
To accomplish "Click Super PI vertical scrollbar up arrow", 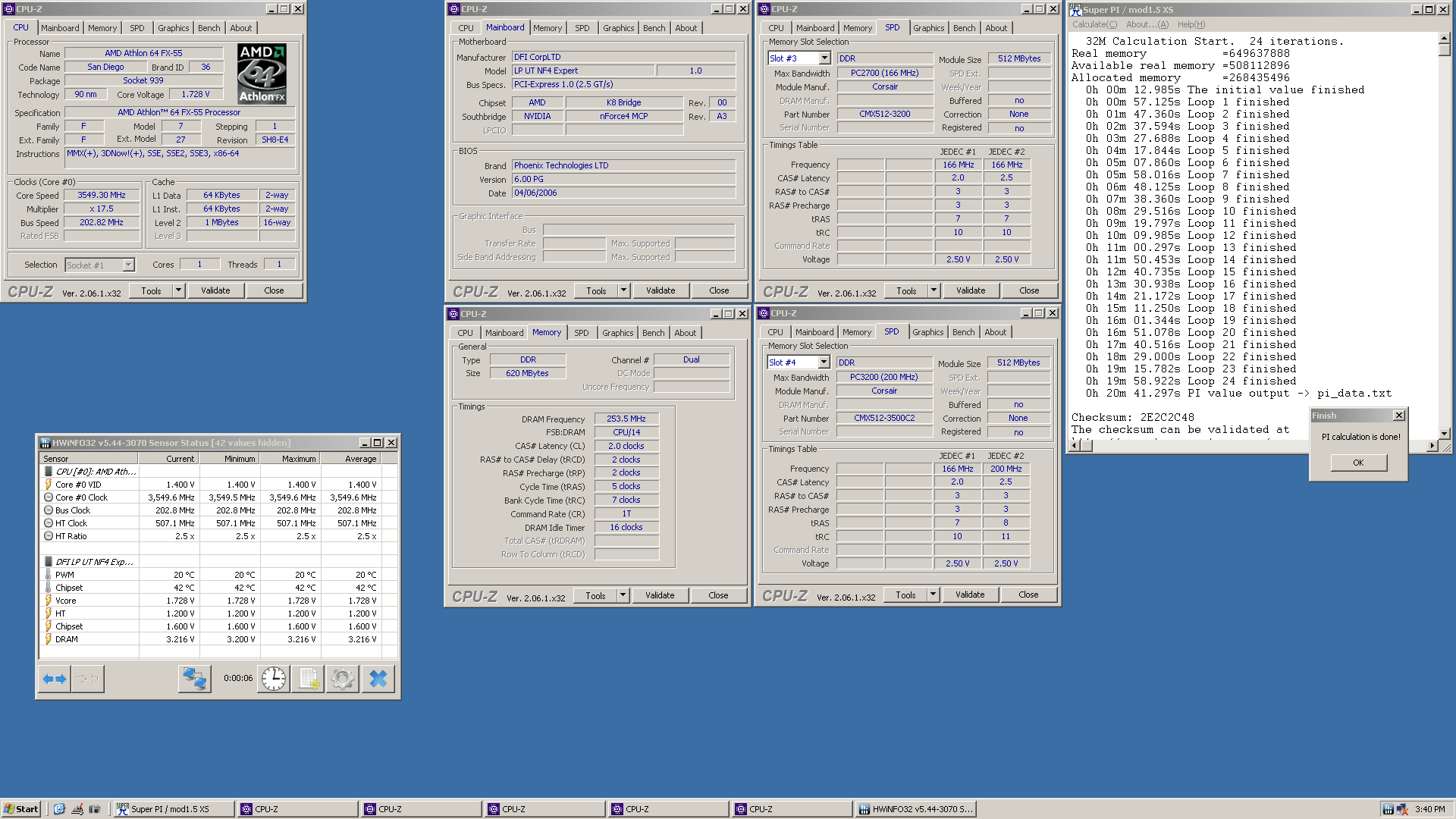I will pyautogui.click(x=1445, y=38).
